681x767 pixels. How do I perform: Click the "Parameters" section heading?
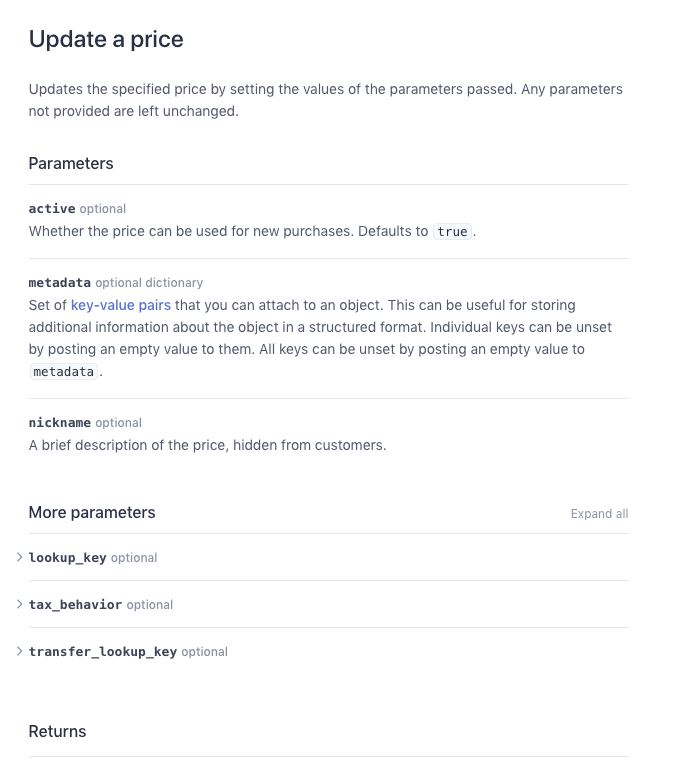71,163
